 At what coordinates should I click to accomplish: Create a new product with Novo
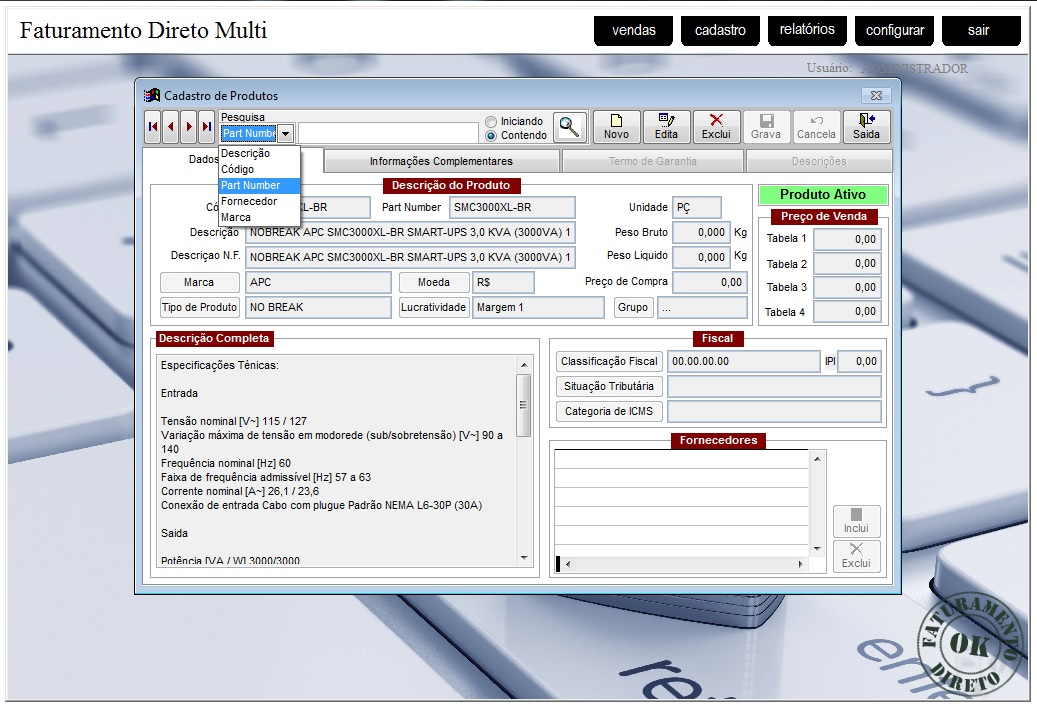(x=616, y=127)
